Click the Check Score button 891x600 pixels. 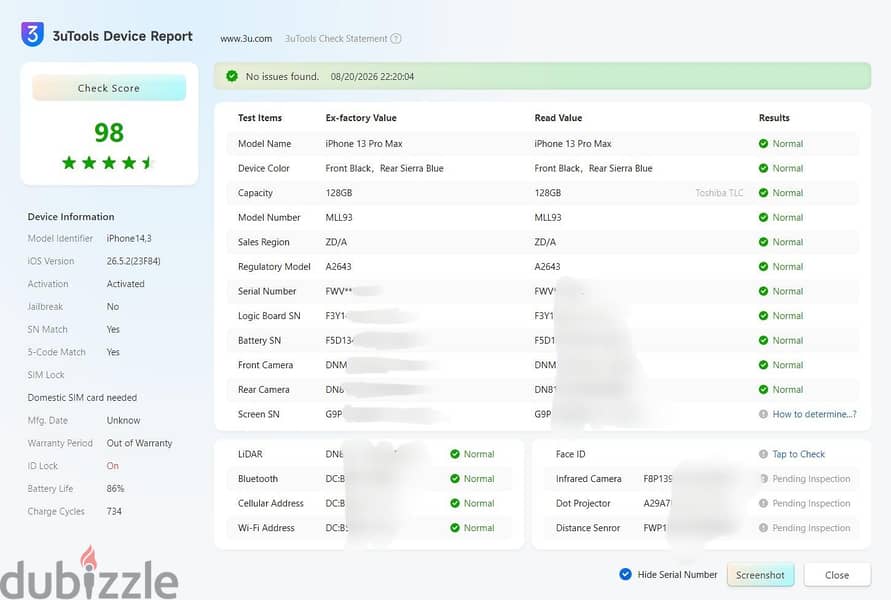109,88
